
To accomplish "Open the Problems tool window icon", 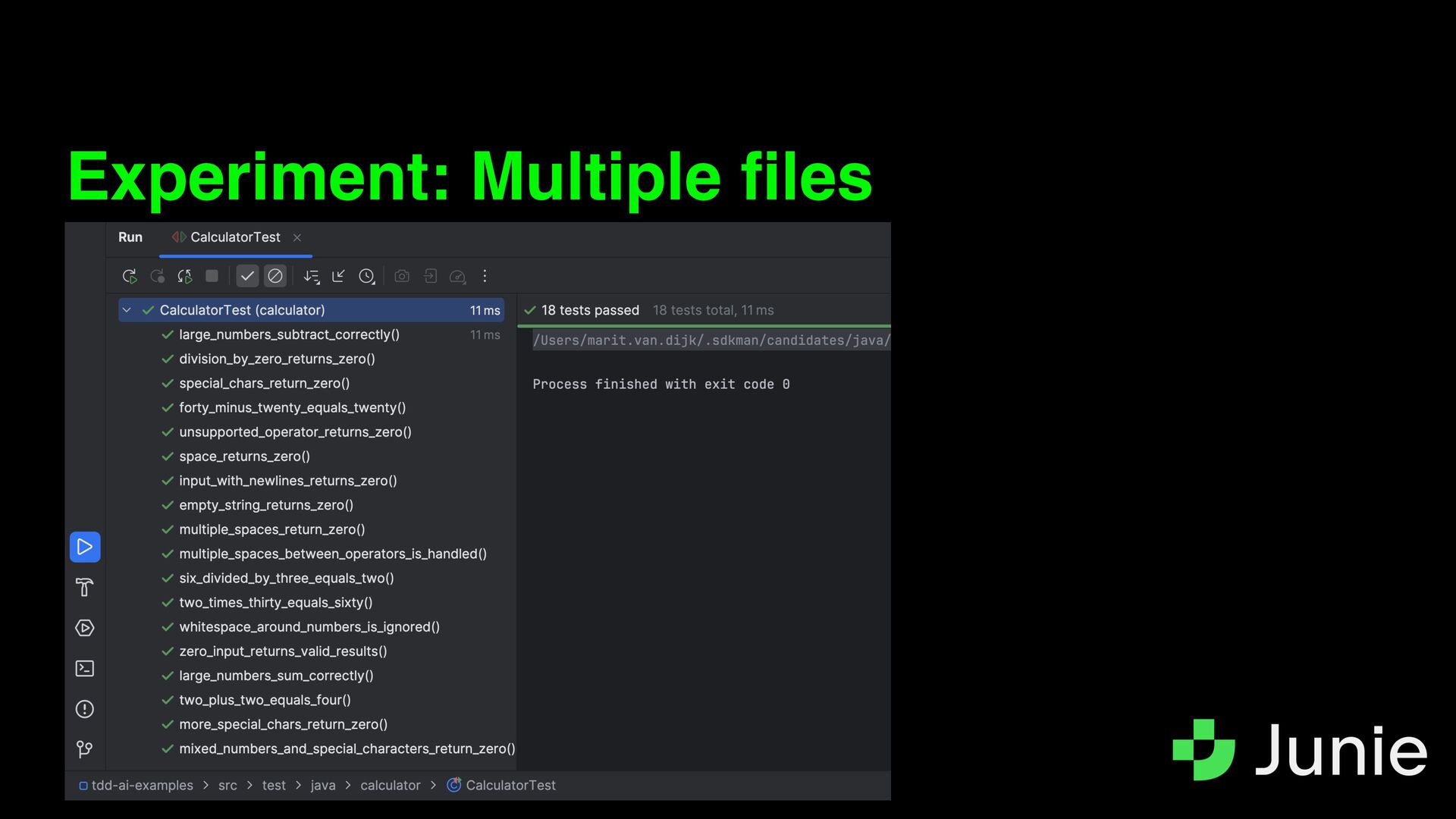I will coord(85,709).
